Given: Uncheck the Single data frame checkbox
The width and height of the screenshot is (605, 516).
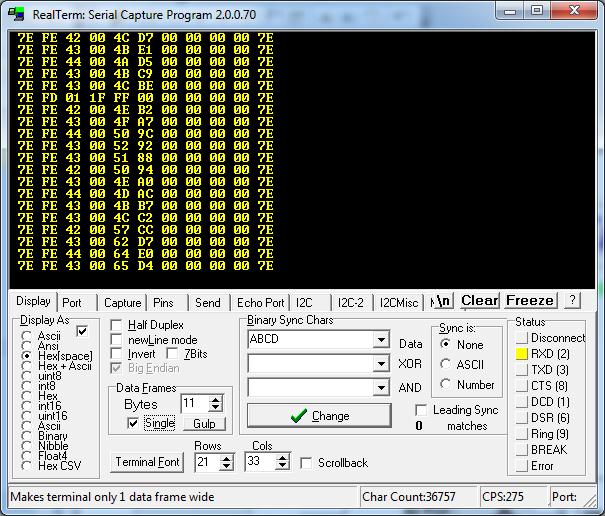Looking at the screenshot, I should click(134, 423).
